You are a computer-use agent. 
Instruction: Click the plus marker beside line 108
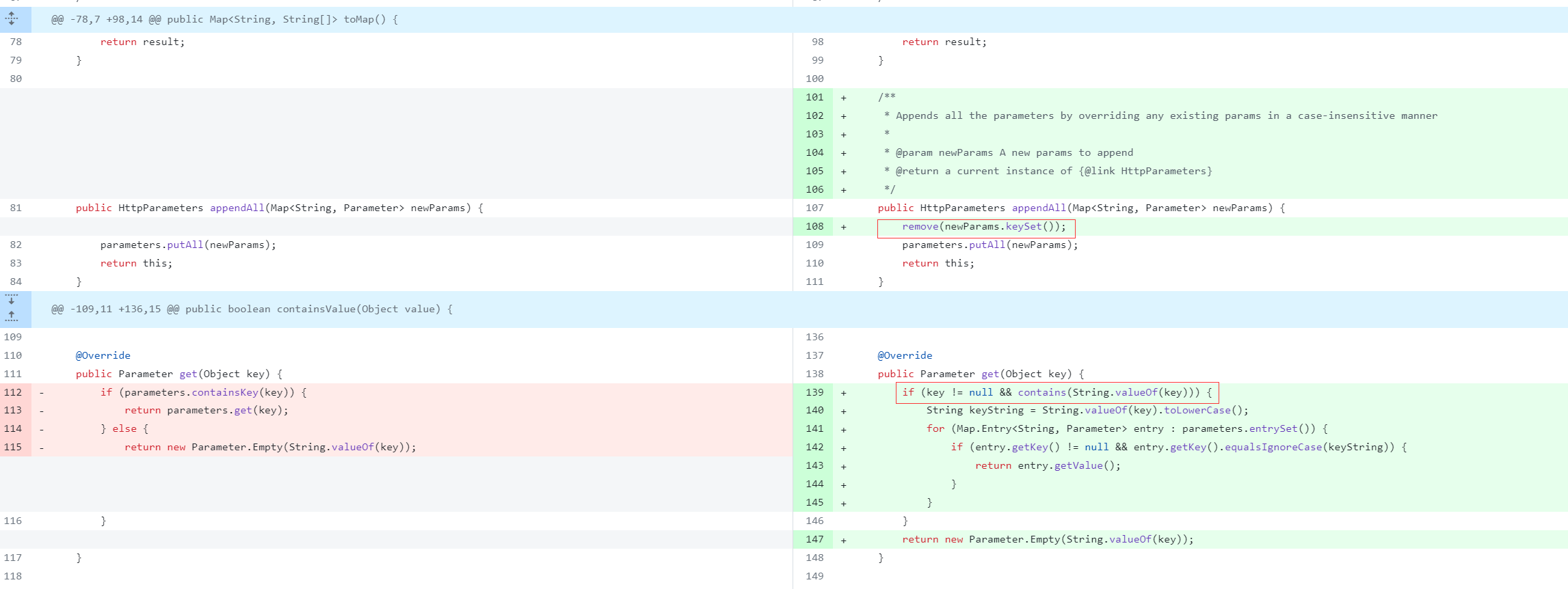click(x=843, y=227)
